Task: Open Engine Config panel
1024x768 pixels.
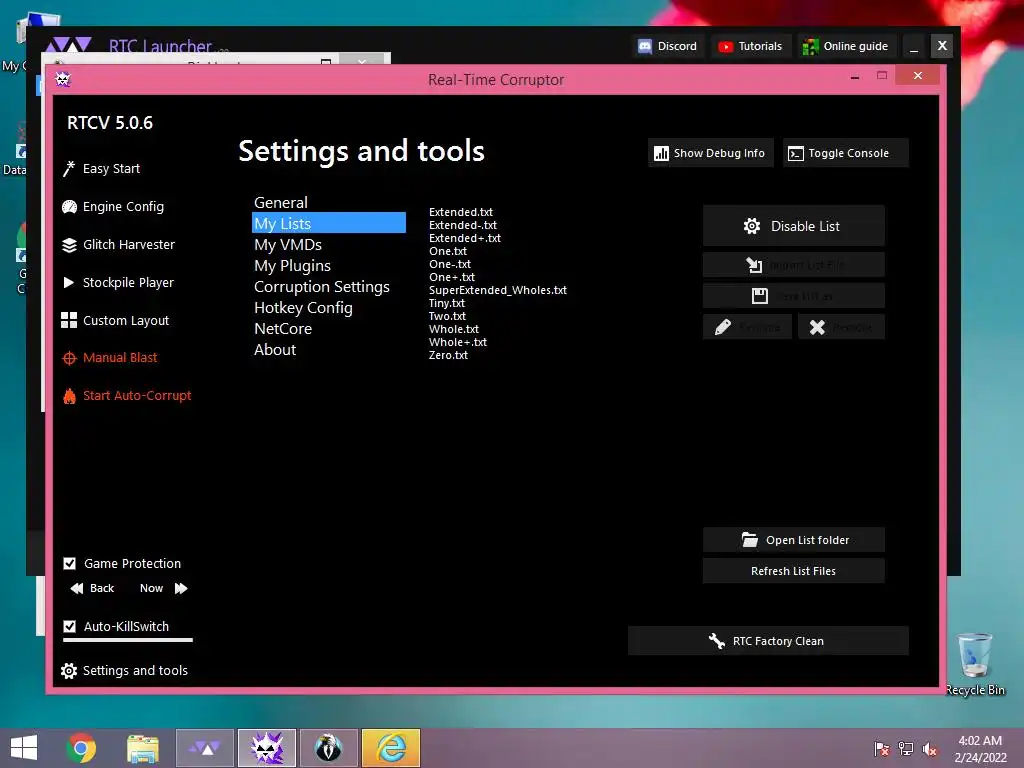Action: [x=113, y=206]
